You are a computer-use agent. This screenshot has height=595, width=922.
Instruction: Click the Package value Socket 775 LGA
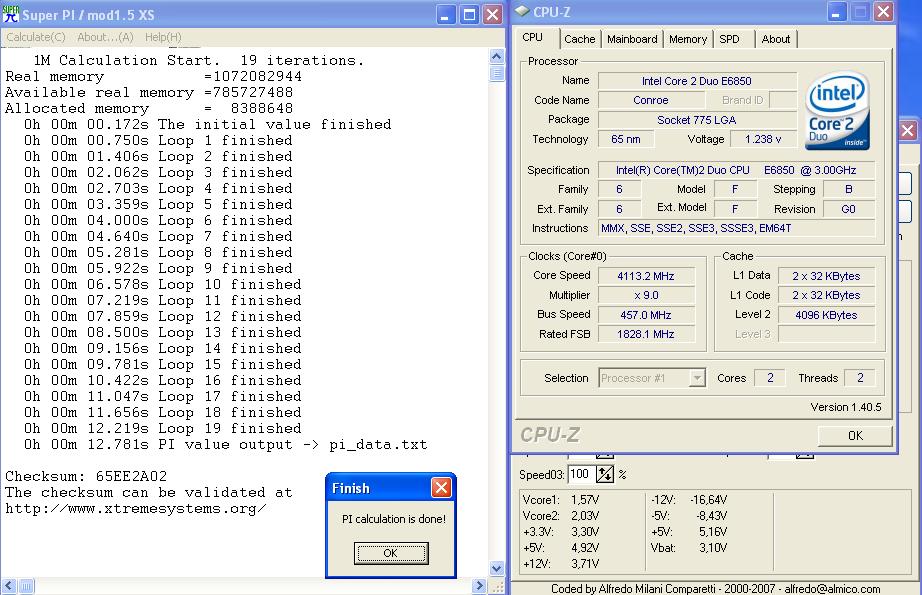coord(697,120)
